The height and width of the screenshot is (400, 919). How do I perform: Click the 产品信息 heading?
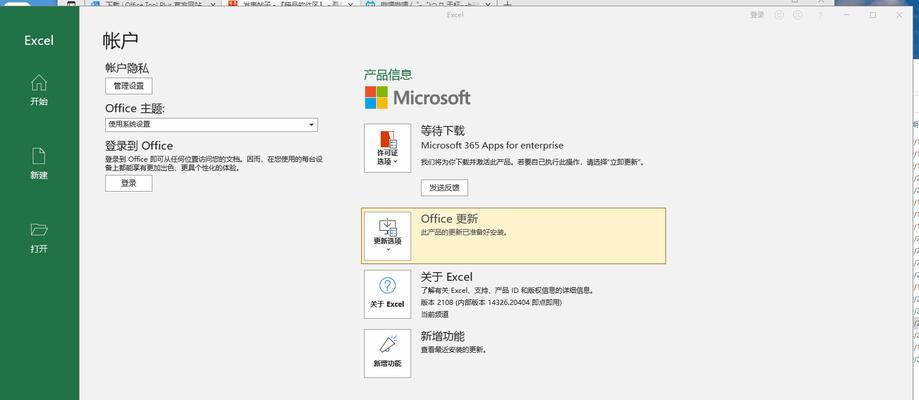(388, 74)
